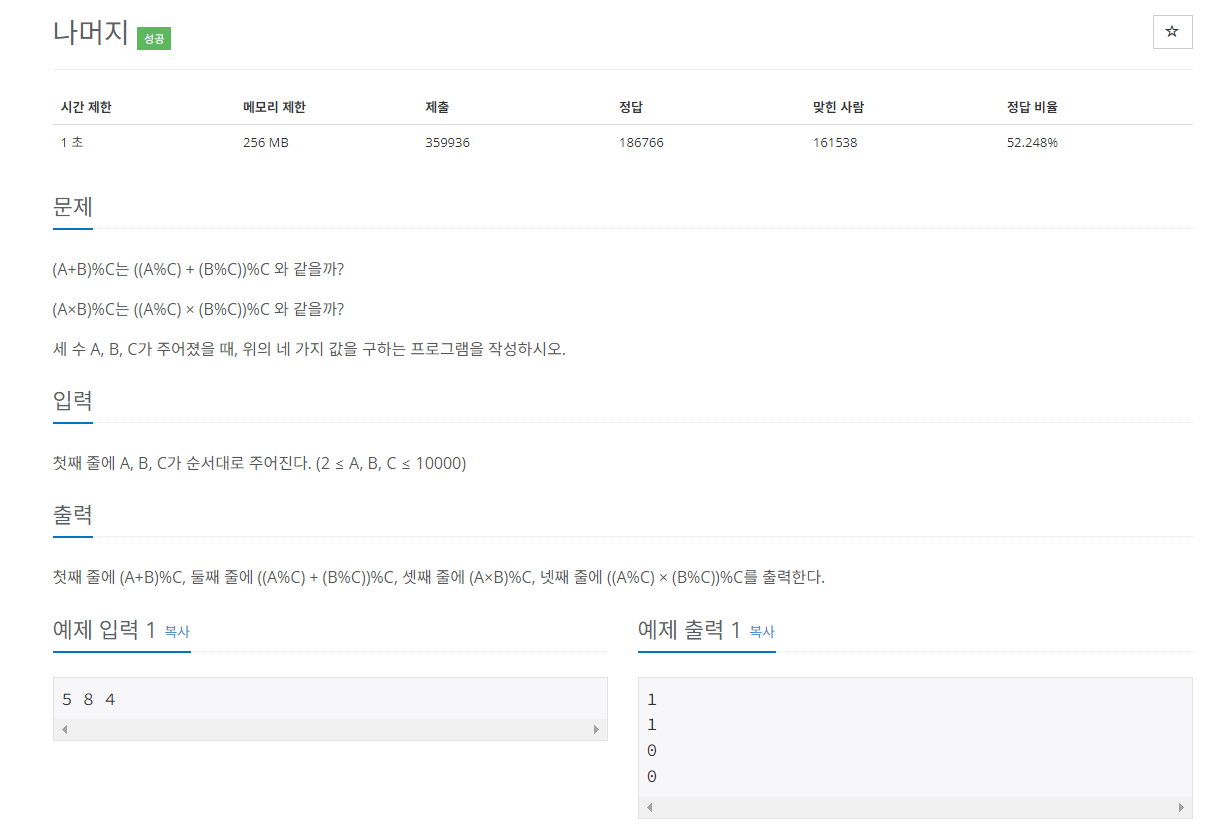The width and height of the screenshot is (1218, 827).
Task: Click the problem title 나머지
Action: (x=91, y=33)
